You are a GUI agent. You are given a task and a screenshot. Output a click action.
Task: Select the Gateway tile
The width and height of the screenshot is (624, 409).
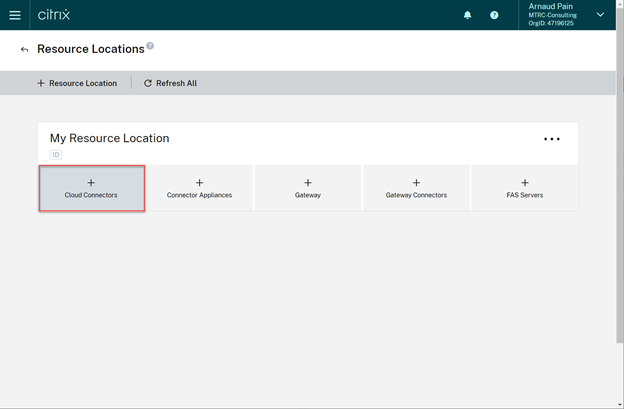pyautogui.click(x=308, y=189)
